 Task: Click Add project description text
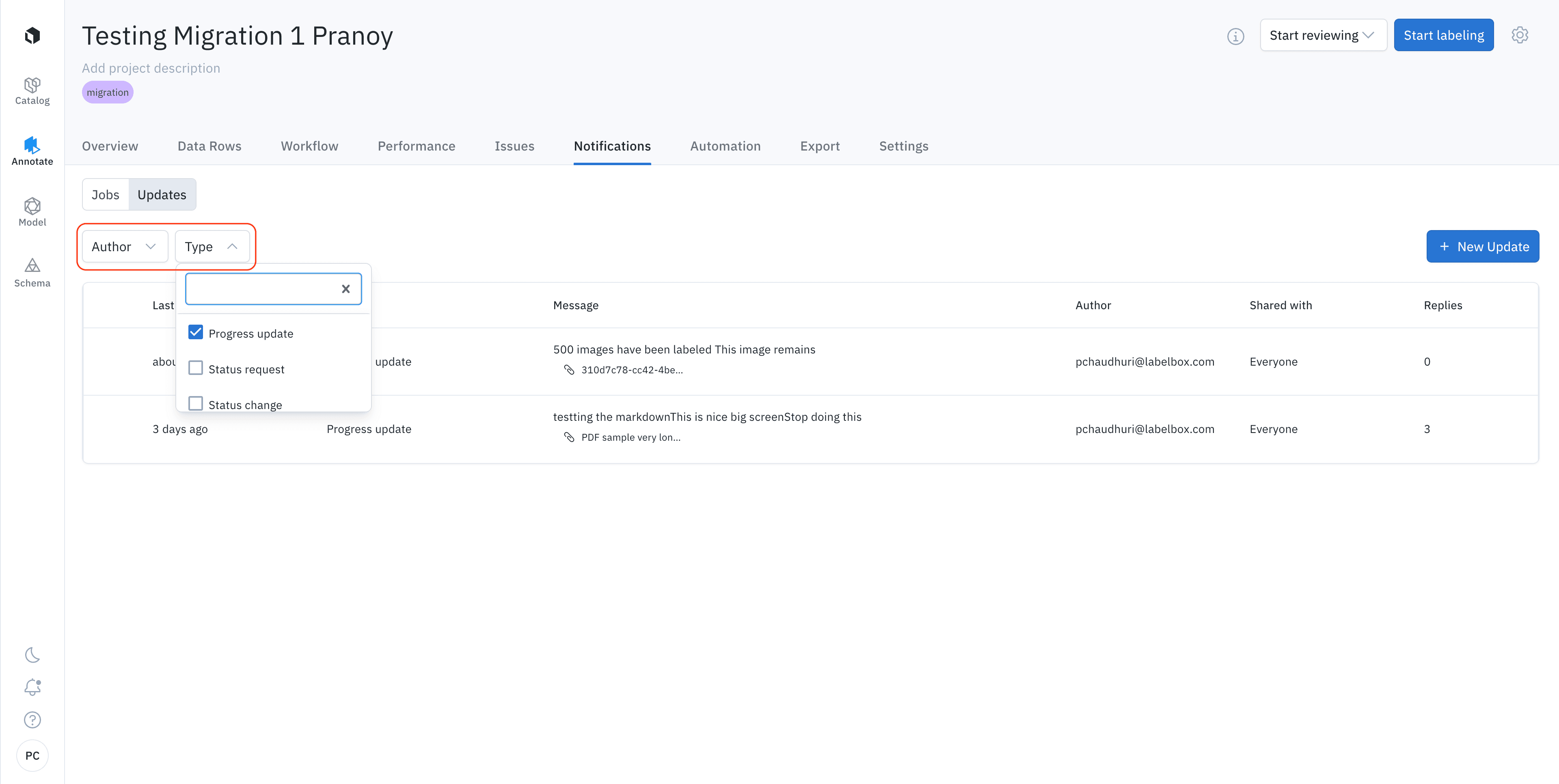[x=151, y=68]
